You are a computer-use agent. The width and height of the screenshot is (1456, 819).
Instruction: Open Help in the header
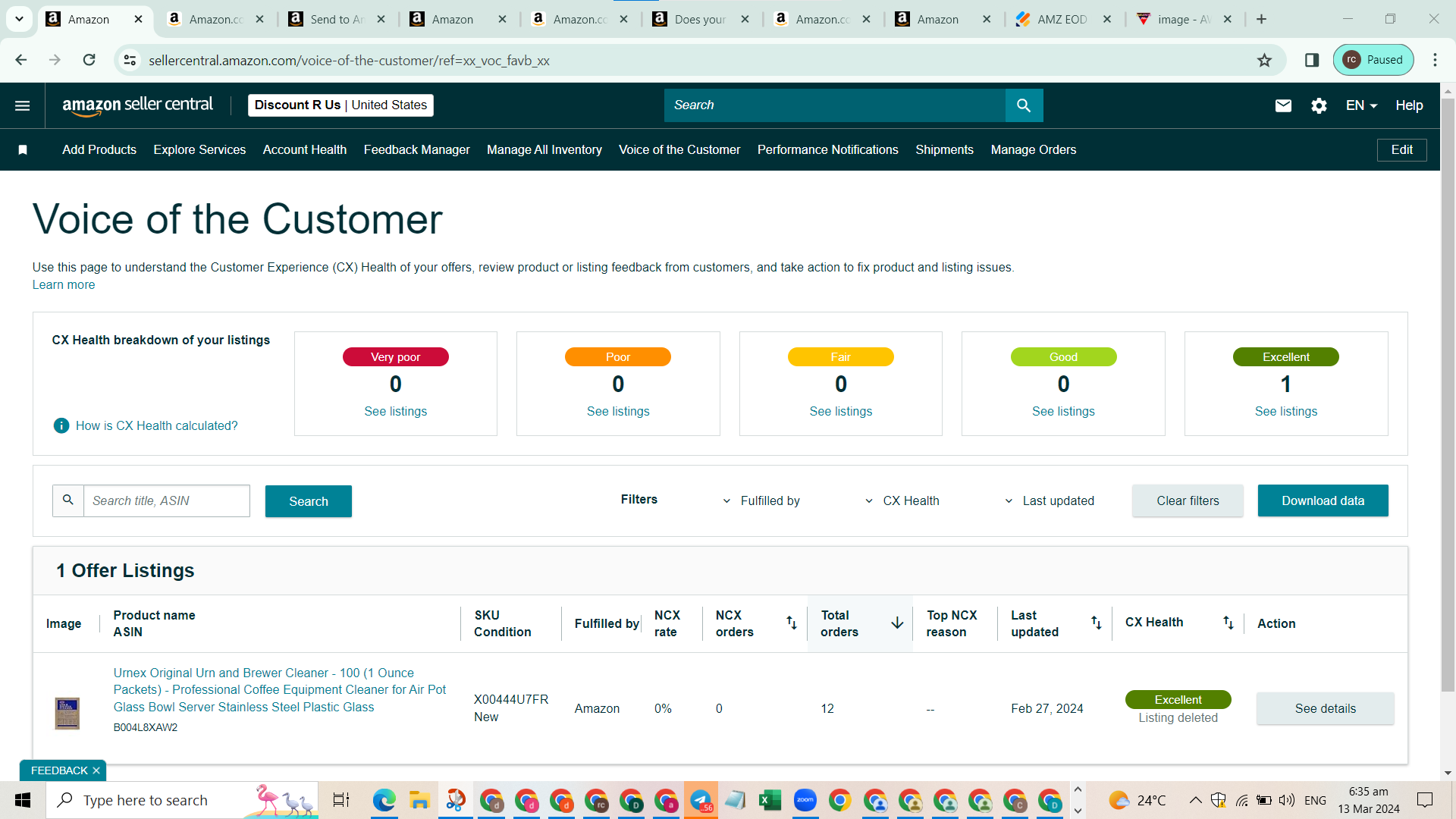1409,105
